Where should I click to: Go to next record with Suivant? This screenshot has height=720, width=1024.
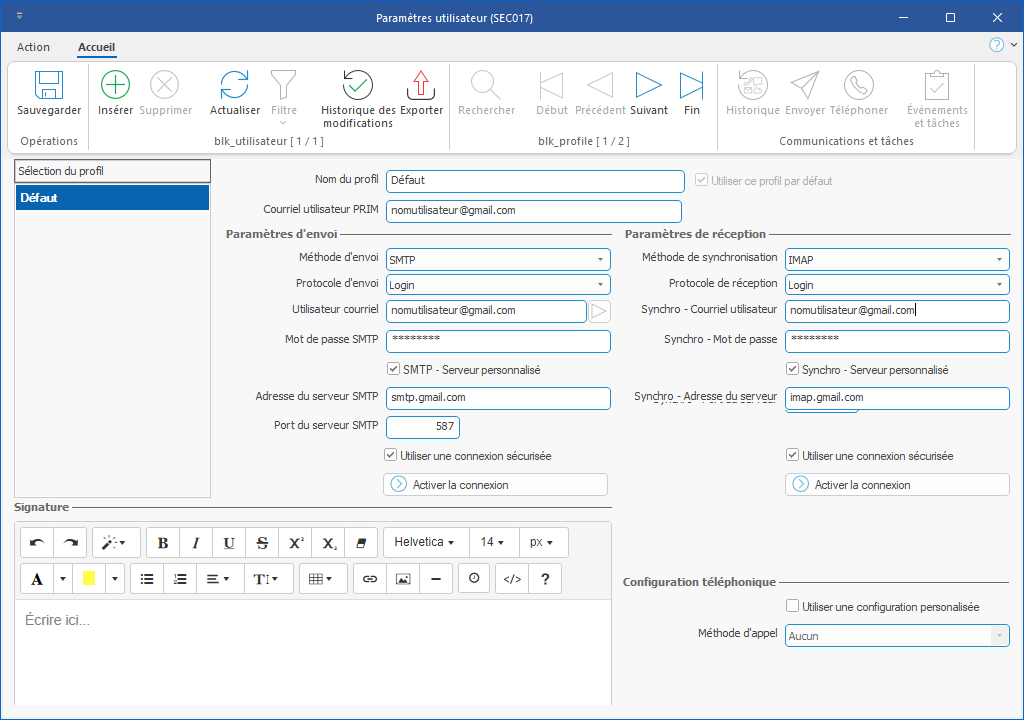pos(649,86)
